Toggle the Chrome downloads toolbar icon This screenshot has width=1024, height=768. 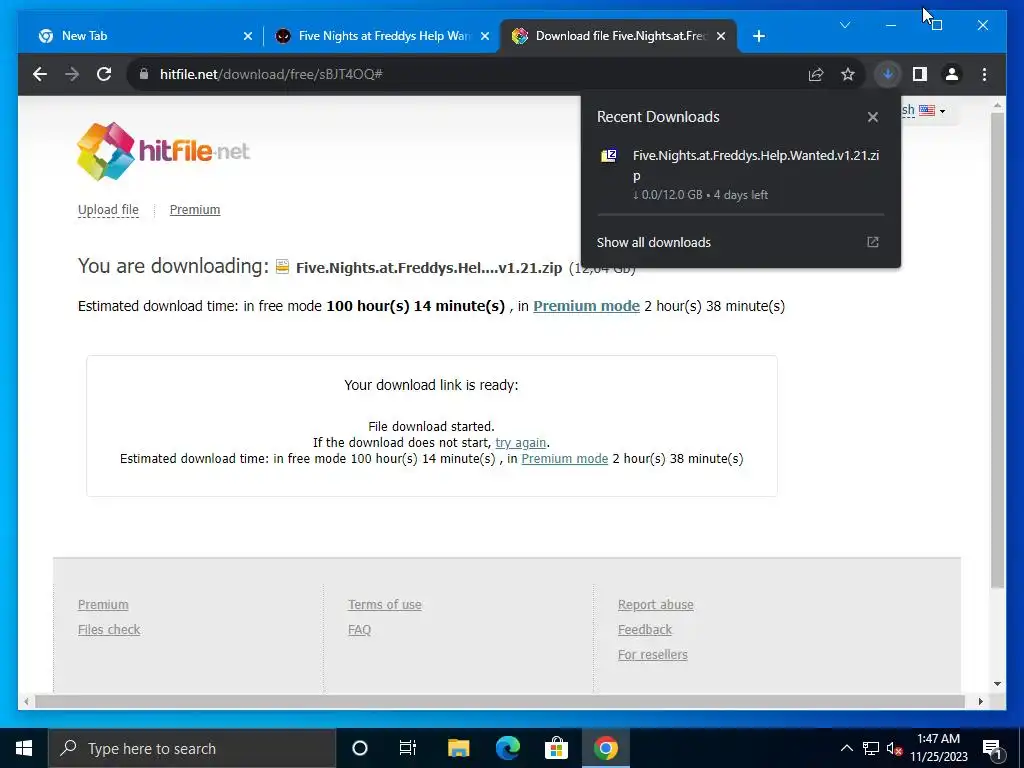[x=888, y=74]
